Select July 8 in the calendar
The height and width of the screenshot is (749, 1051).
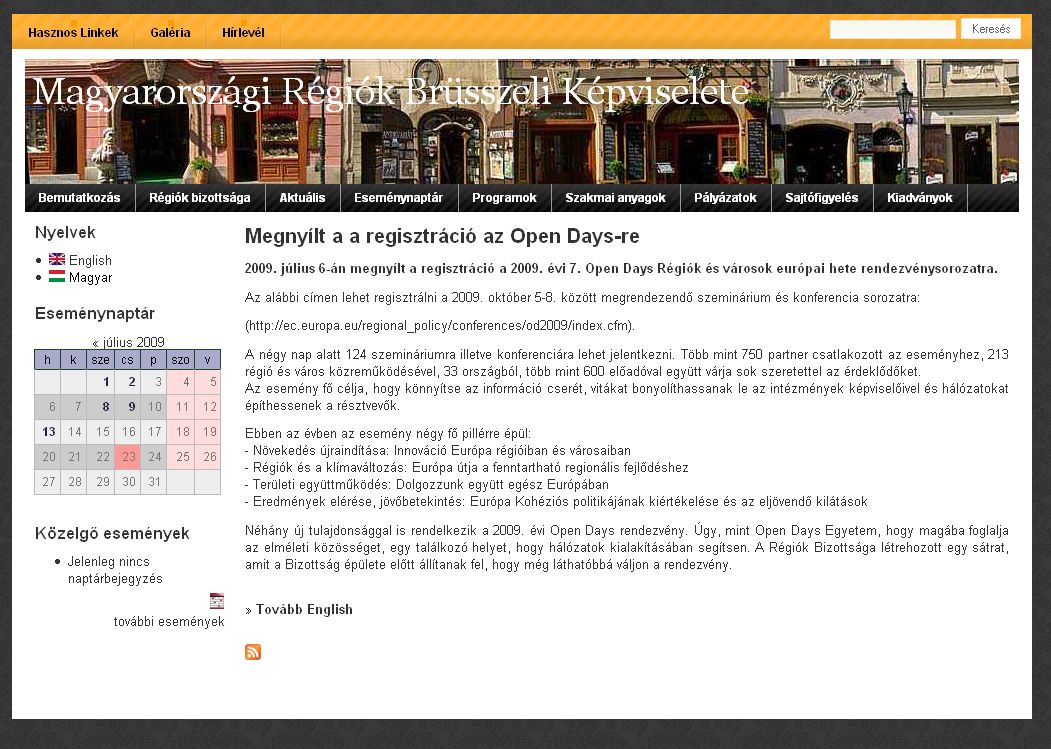point(101,406)
